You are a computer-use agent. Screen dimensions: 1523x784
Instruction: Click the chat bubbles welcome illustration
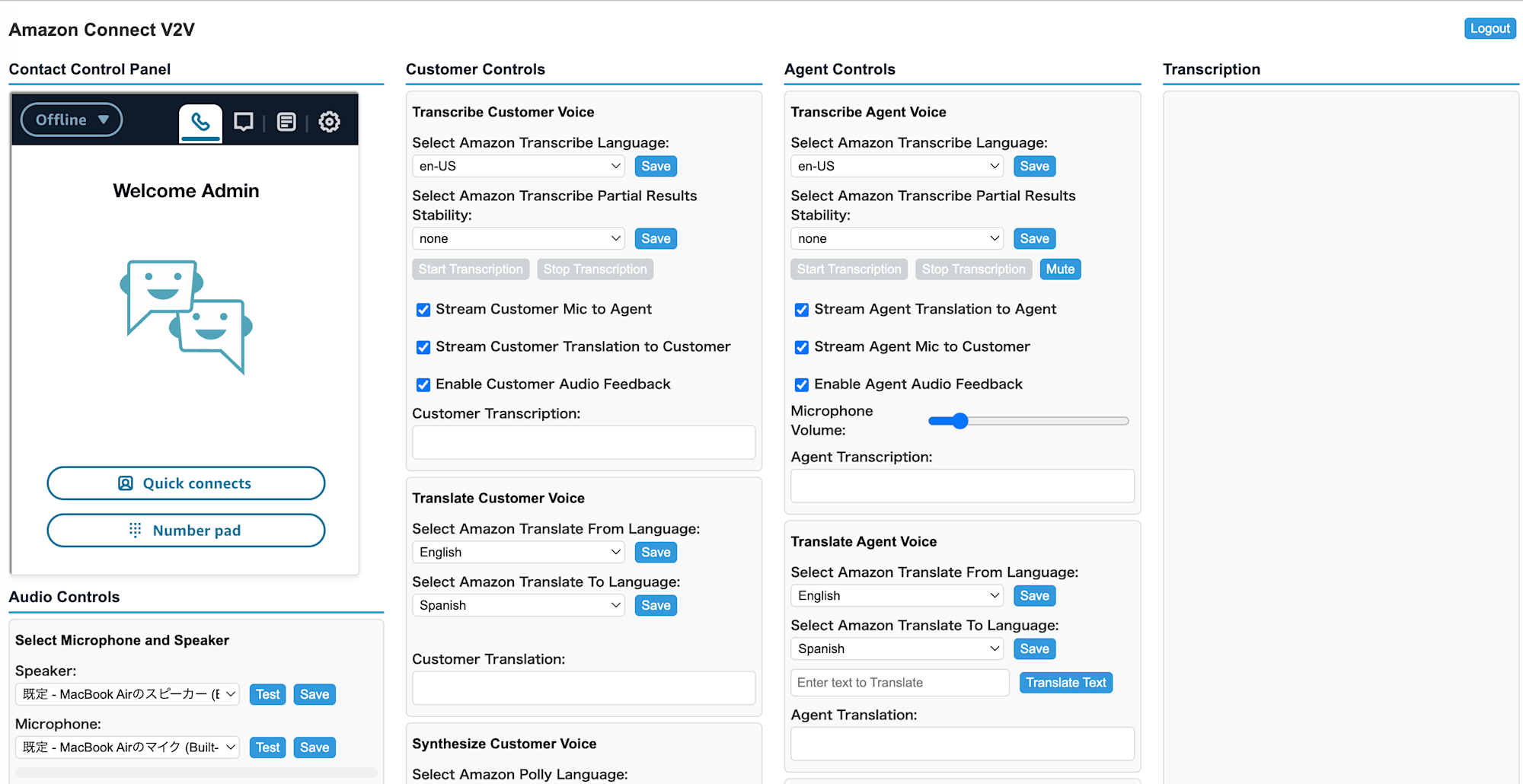tap(187, 316)
